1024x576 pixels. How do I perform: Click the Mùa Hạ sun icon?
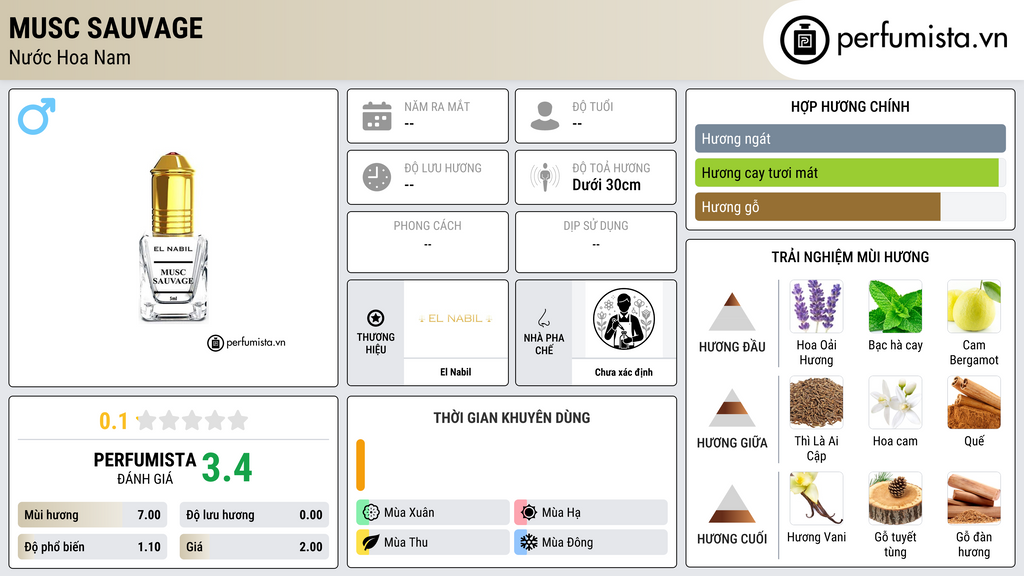click(529, 513)
